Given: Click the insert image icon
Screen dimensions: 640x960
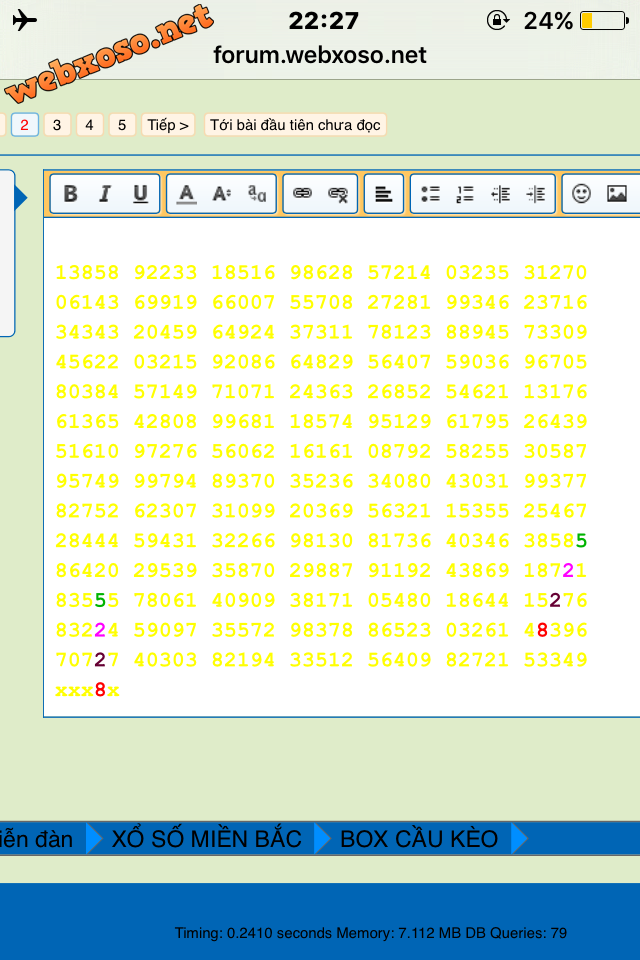Looking at the screenshot, I should (617, 194).
